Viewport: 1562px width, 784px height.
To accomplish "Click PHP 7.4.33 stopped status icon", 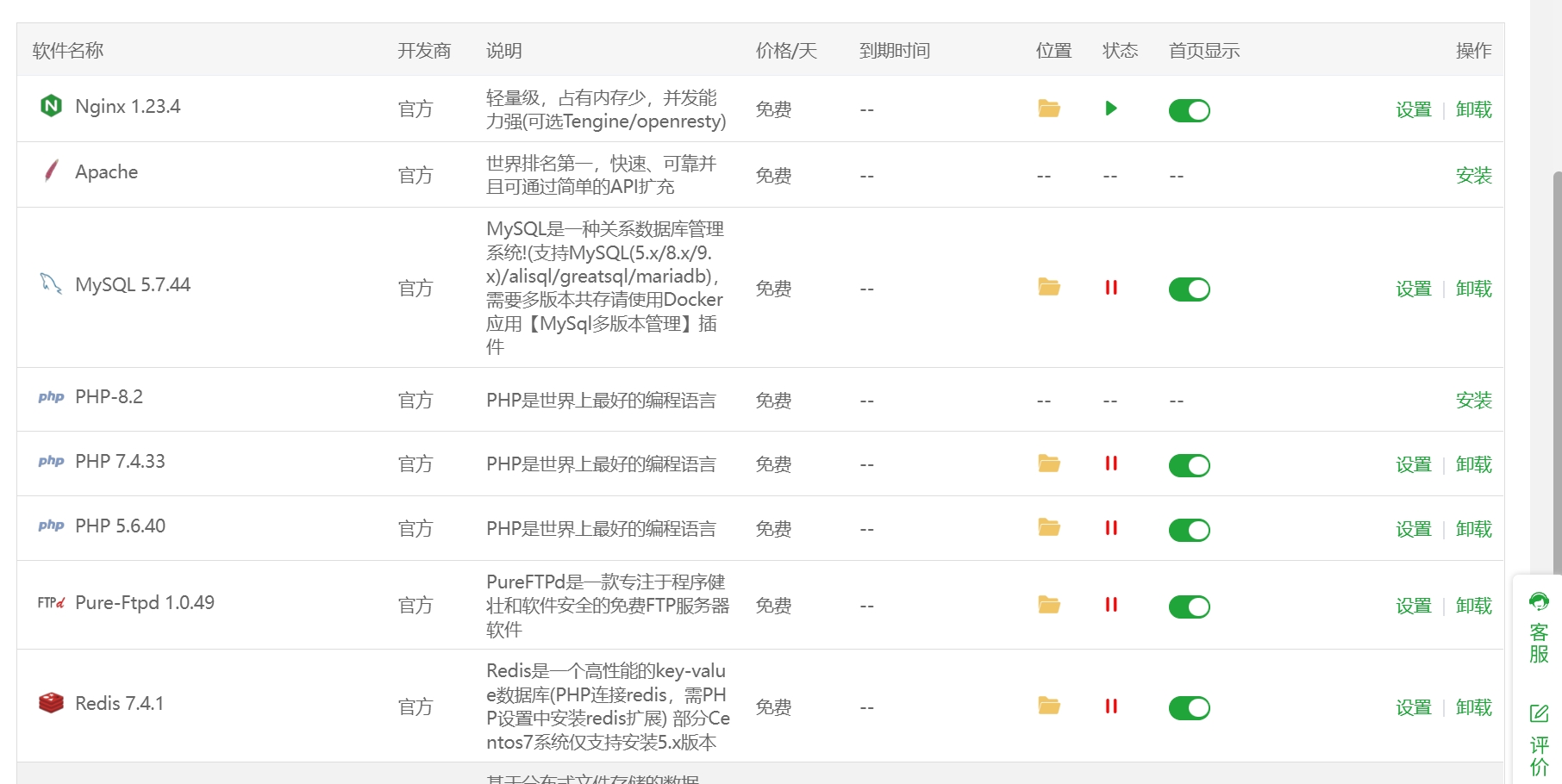I will coord(1111,464).
